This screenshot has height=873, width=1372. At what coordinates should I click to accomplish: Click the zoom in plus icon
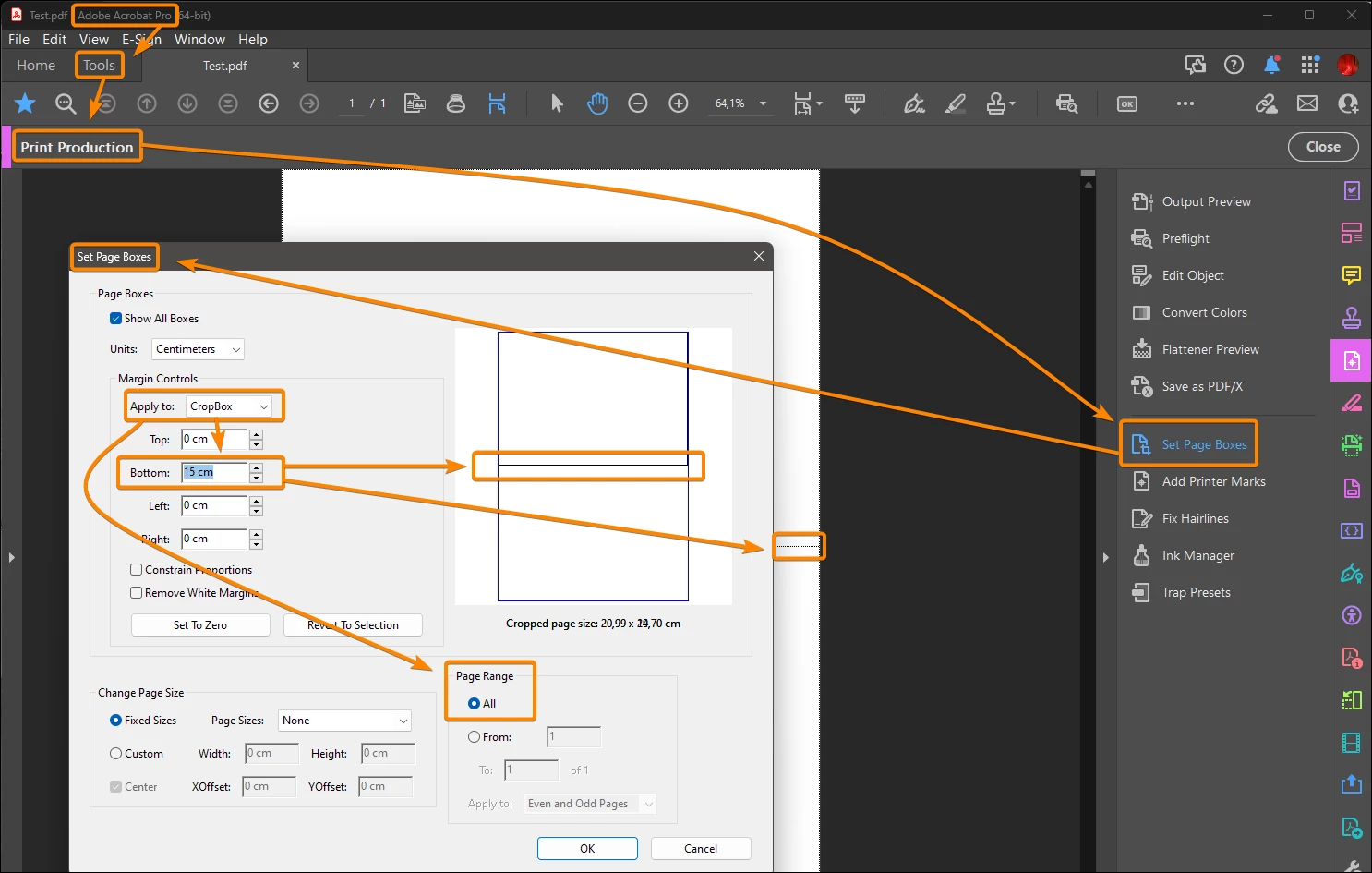679,103
